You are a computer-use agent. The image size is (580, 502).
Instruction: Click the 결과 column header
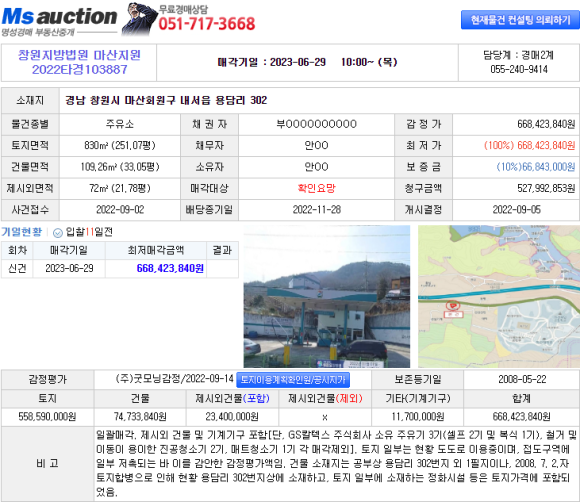pyautogui.click(x=222, y=250)
